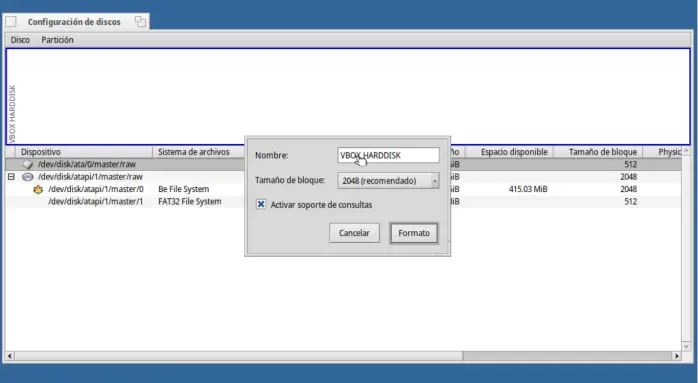Click the Physic column header
Image resolution: width=698 pixels, height=383 pixels.
point(662,152)
